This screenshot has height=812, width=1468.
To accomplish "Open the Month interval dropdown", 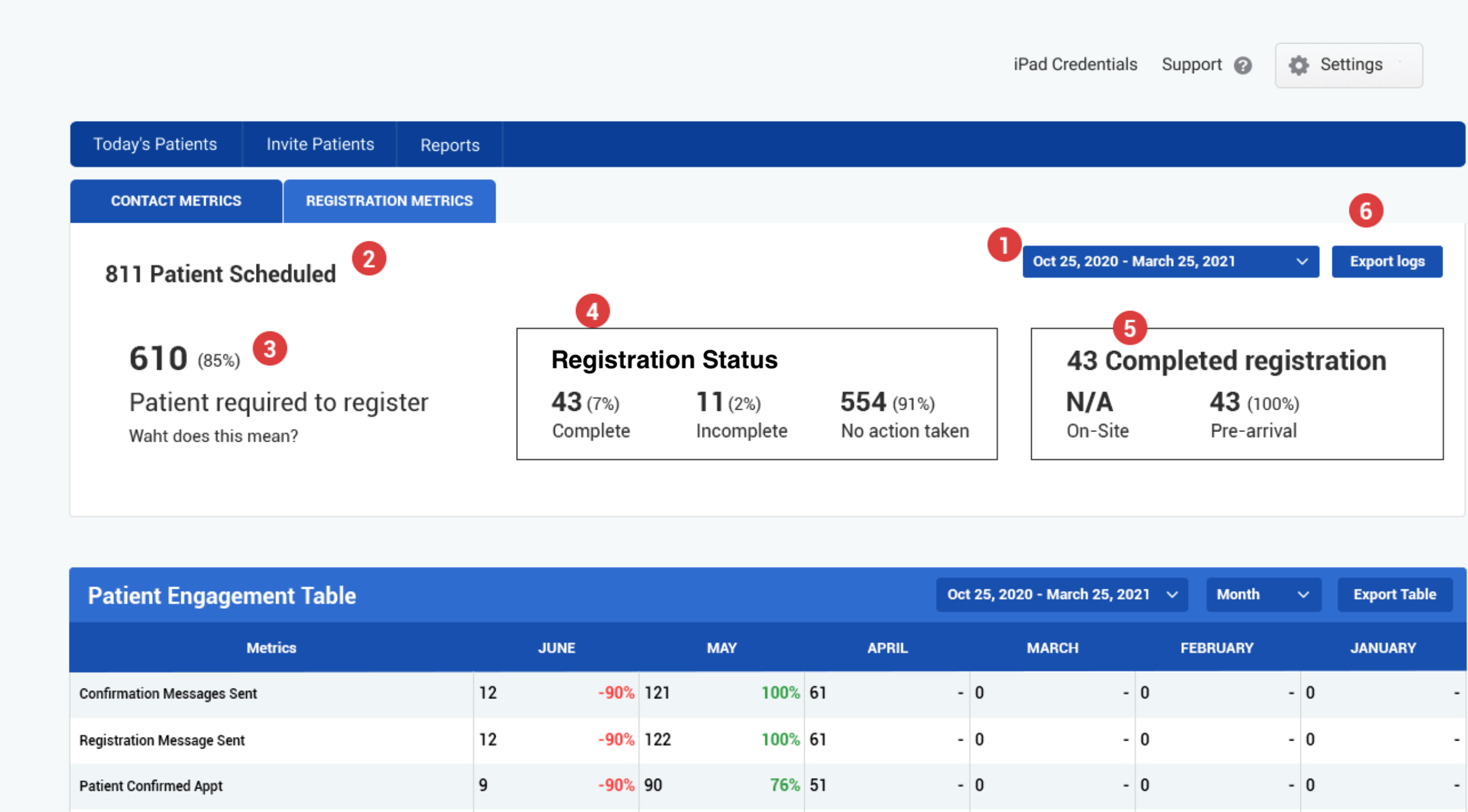I will tap(1263, 594).
